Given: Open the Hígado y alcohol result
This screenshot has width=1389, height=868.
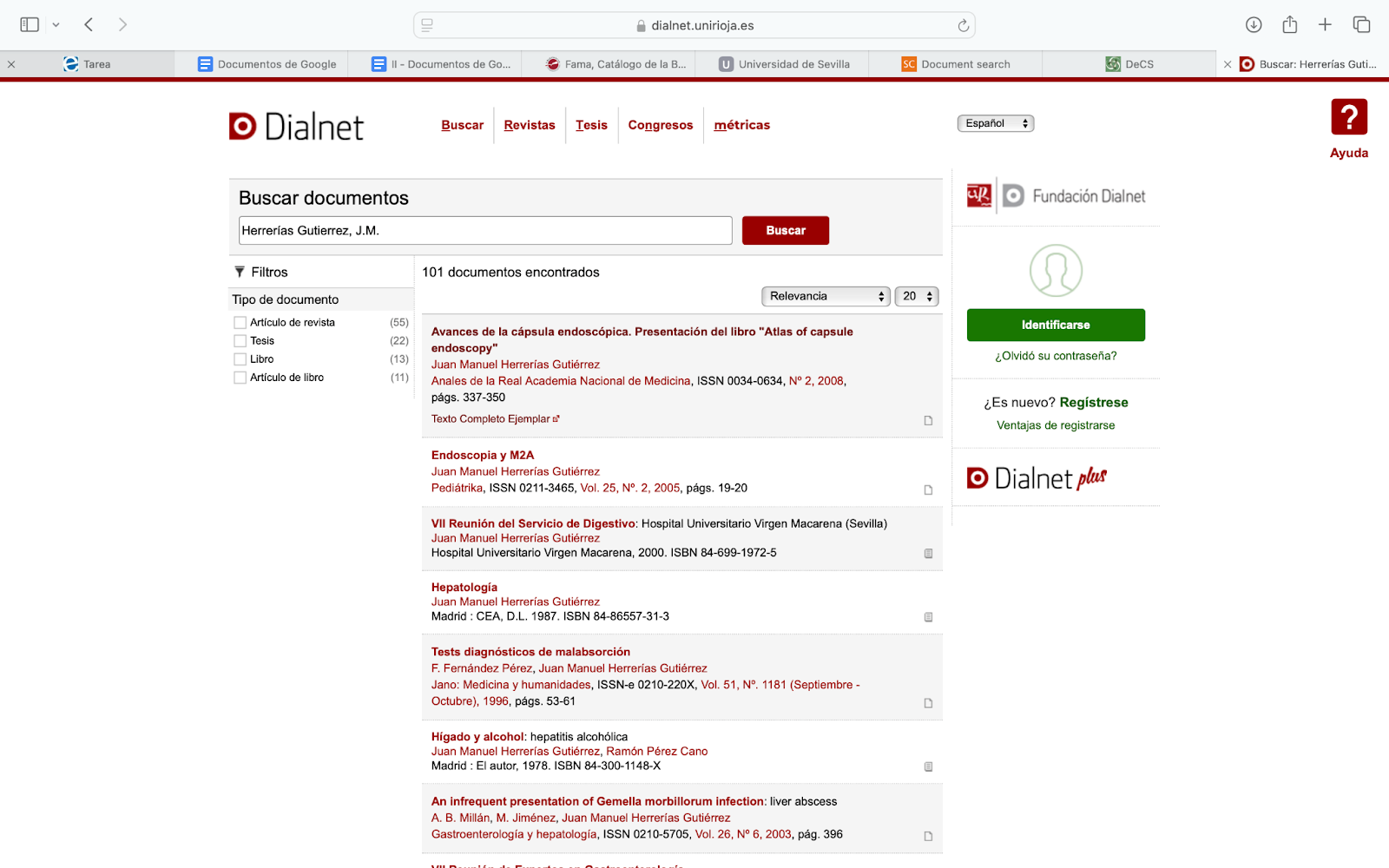Looking at the screenshot, I should coord(478,737).
